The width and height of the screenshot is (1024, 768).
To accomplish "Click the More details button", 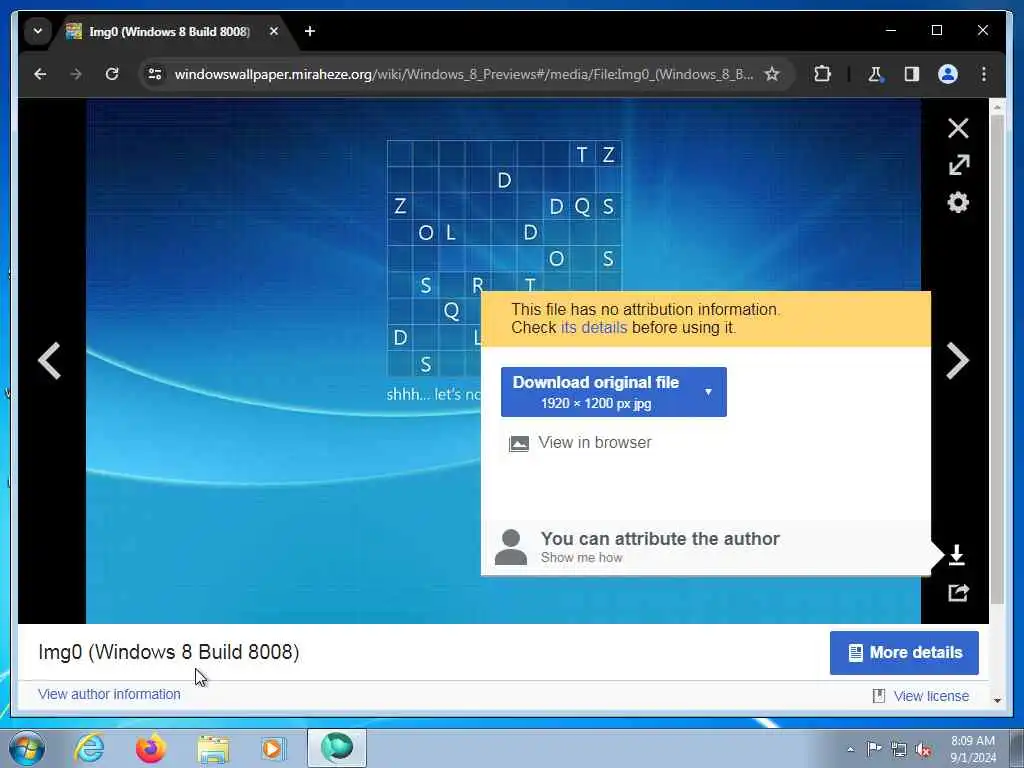I will tap(904, 652).
